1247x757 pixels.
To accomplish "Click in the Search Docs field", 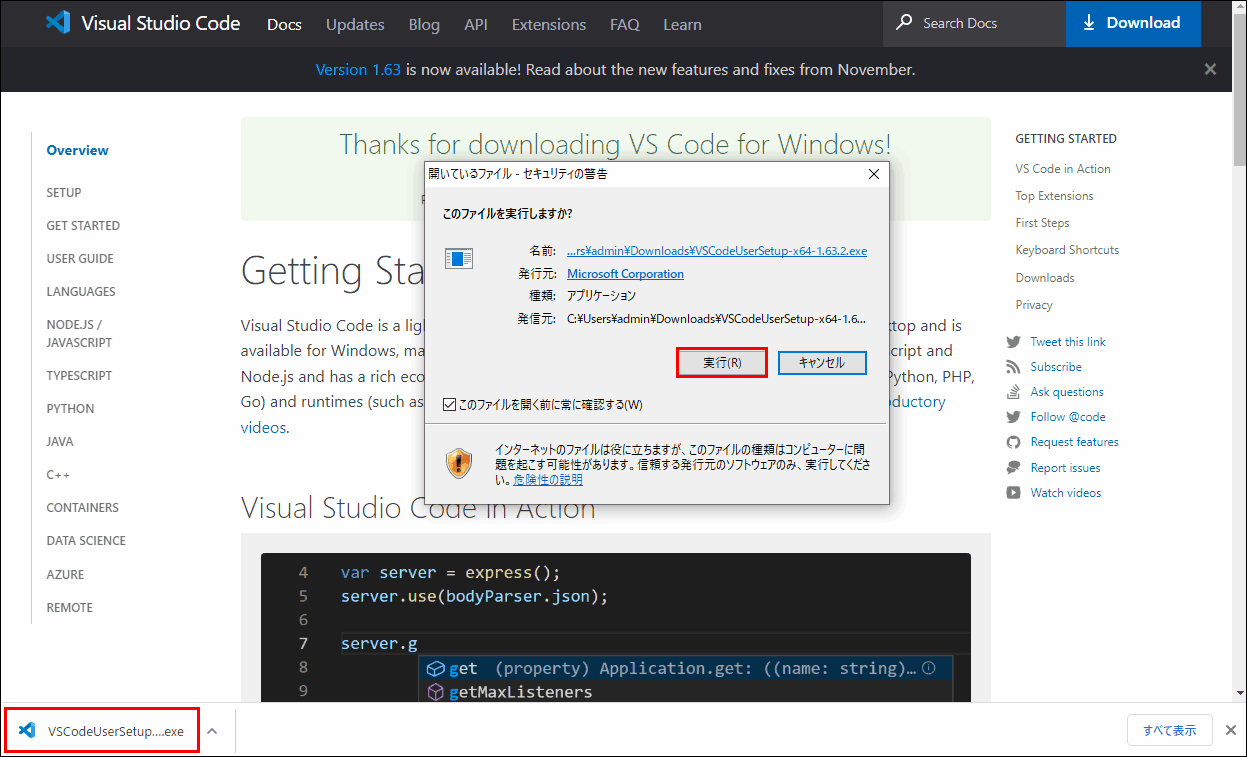I will coord(974,23).
